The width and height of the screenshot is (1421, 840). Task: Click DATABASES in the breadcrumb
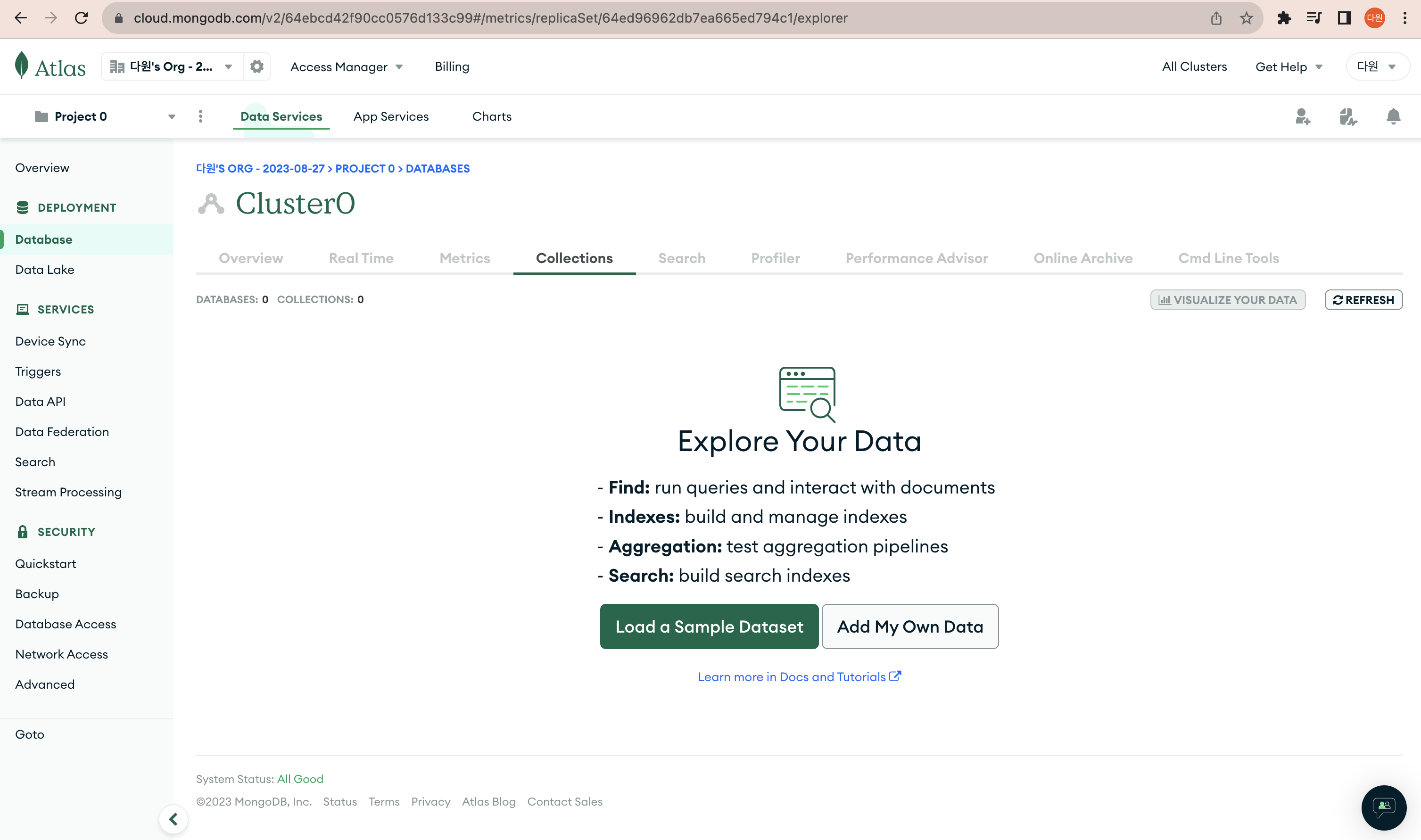(438, 169)
